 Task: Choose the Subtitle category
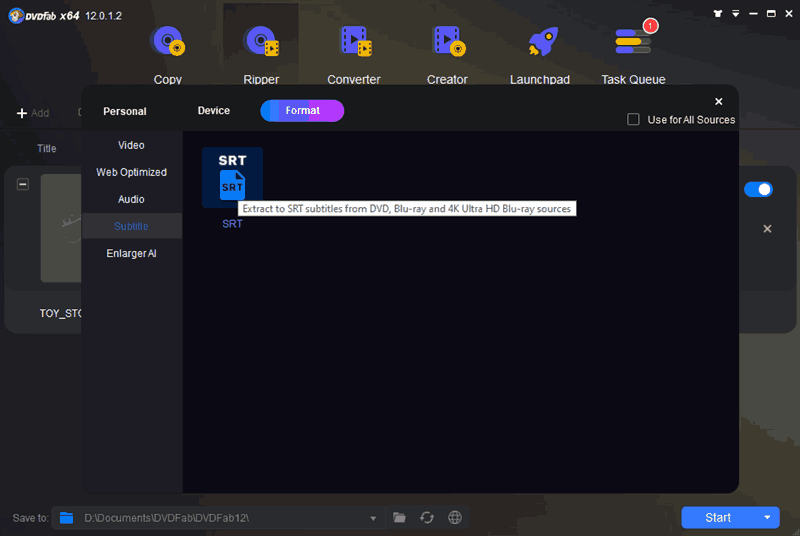(132, 226)
